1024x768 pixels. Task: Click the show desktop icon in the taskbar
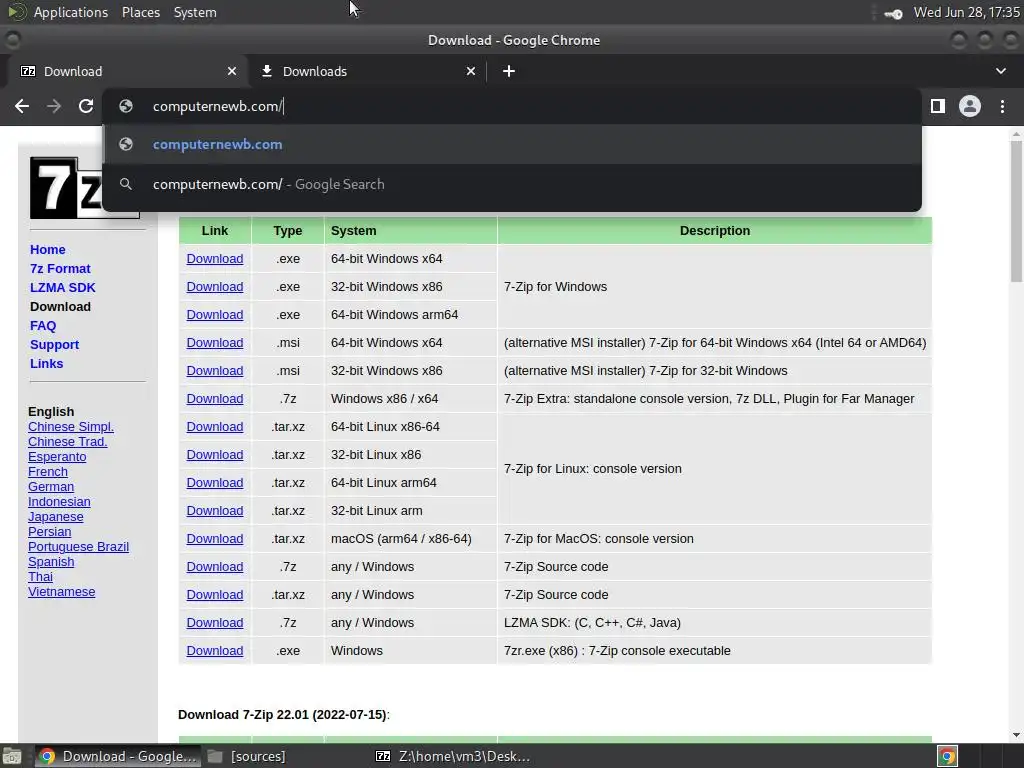(12, 757)
